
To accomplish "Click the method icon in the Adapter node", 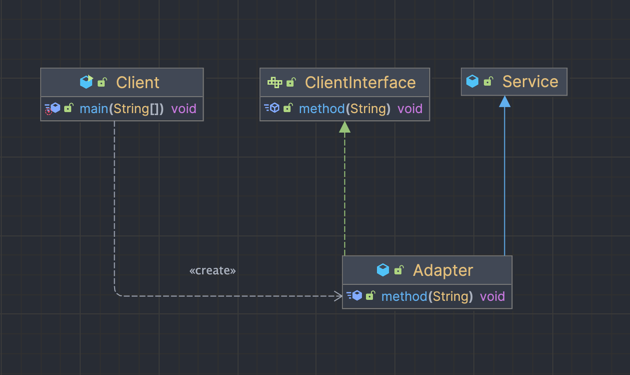I will pos(354,296).
